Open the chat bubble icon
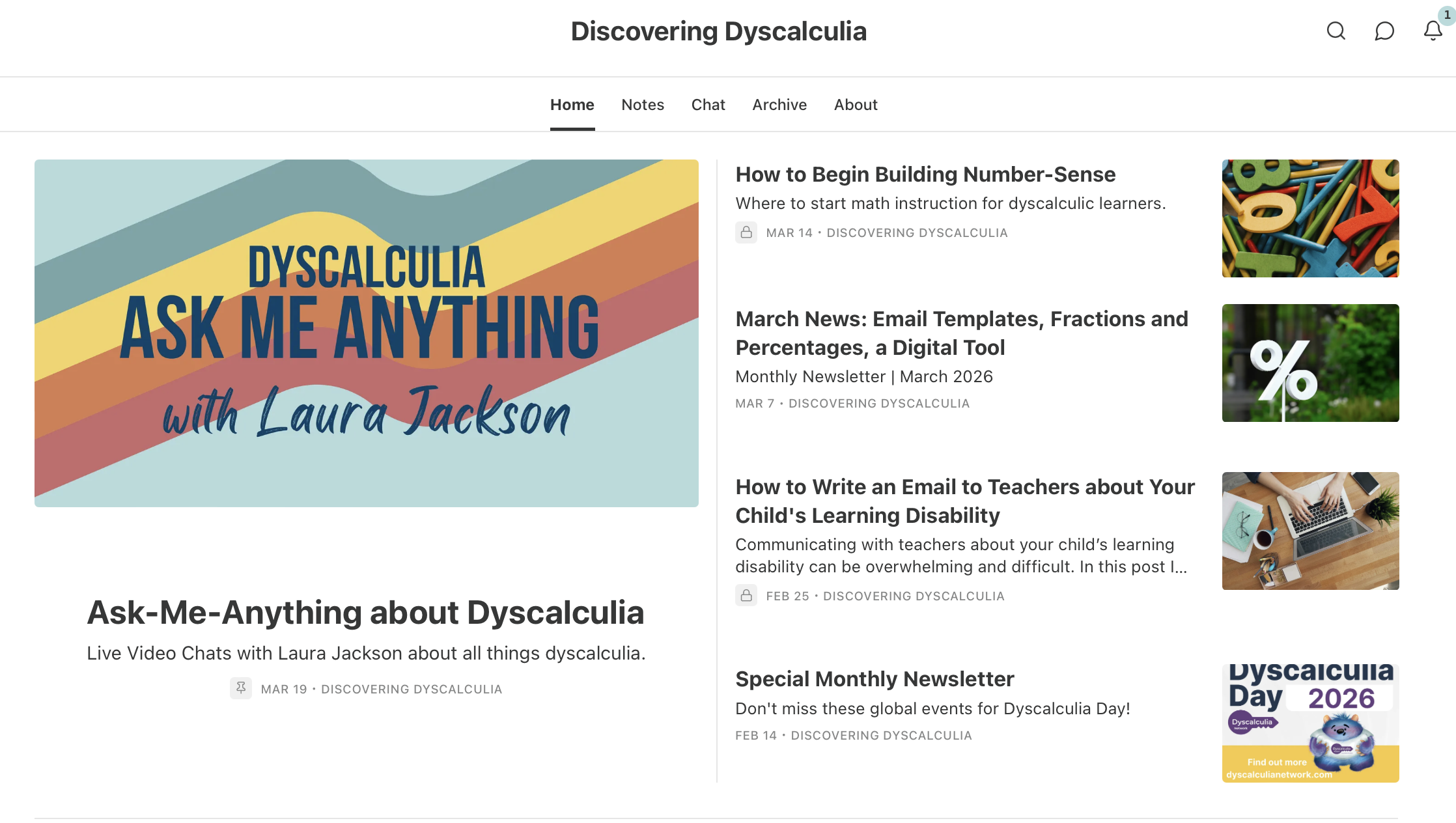The width and height of the screenshot is (1456, 823). click(x=1384, y=31)
